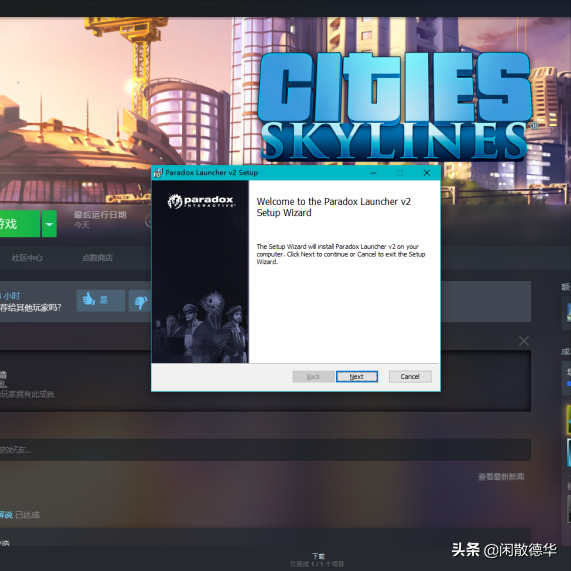Click the Paradox Interactive logo in the wizard
Image resolution: width=571 pixels, height=571 pixels.
[x=201, y=201]
